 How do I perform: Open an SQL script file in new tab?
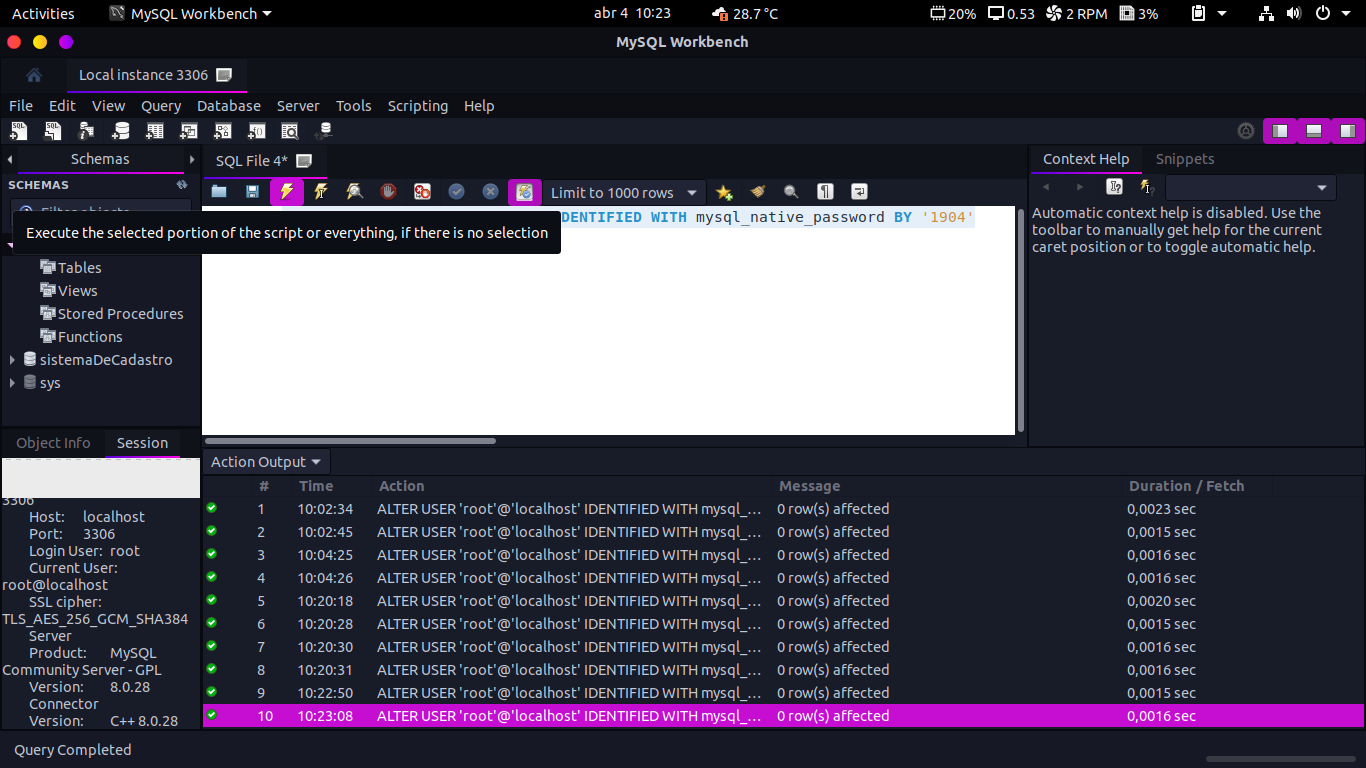pos(53,131)
